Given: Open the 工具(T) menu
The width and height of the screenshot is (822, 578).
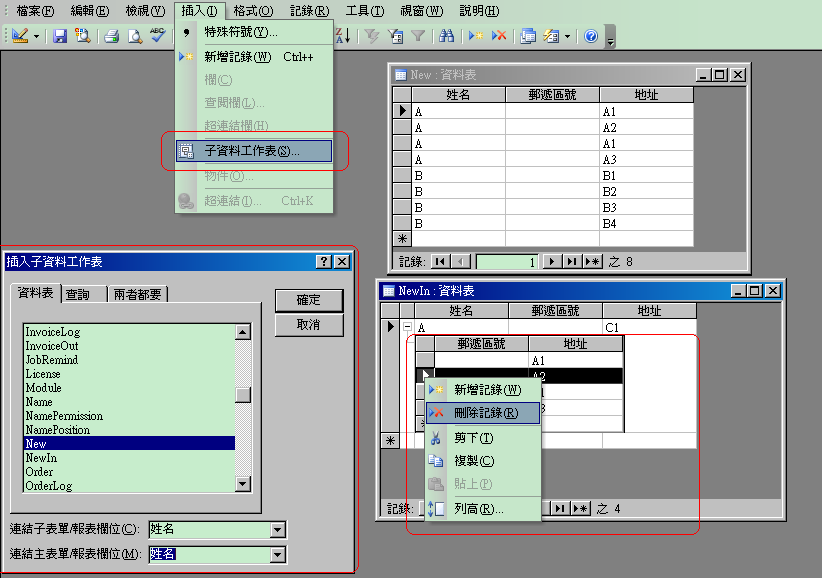Looking at the screenshot, I should 365,10.
